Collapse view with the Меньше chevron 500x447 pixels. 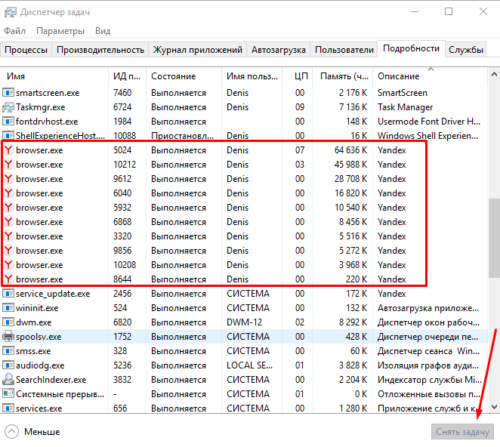[x=12, y=432]
